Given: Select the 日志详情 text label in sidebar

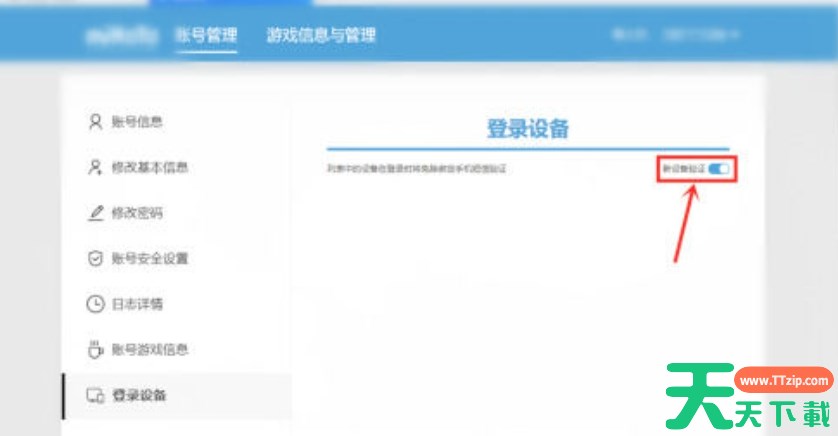Looking at the screenshot, I should 137,304.
